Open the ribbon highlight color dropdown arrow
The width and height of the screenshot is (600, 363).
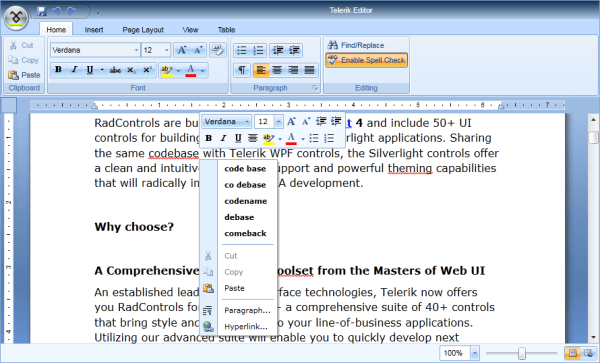click(x=178, y=71)
